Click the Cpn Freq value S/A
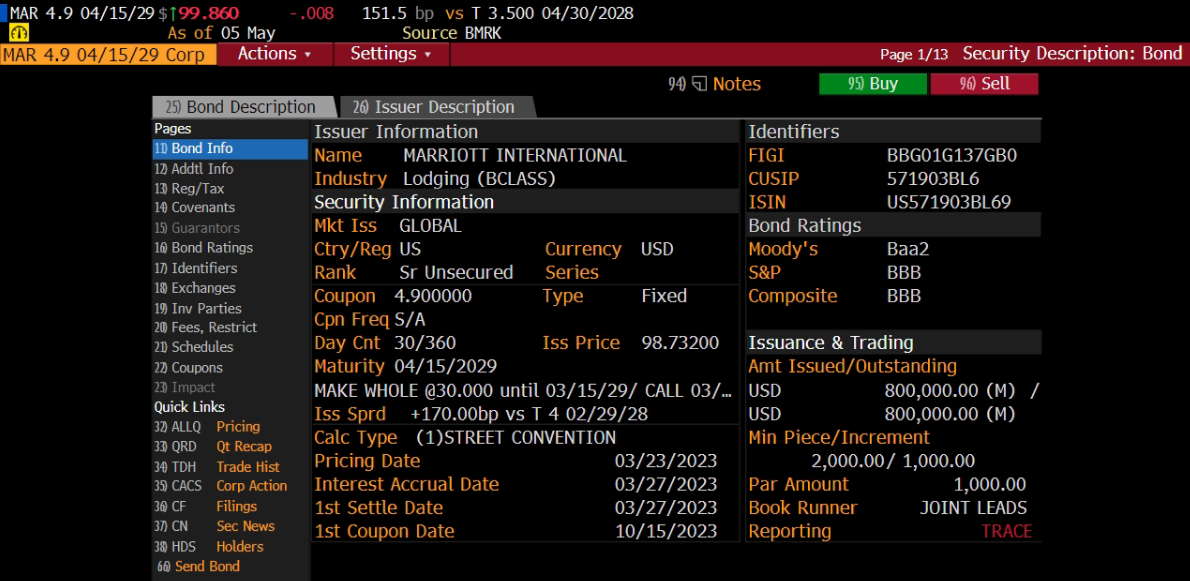 pos(410,319)
